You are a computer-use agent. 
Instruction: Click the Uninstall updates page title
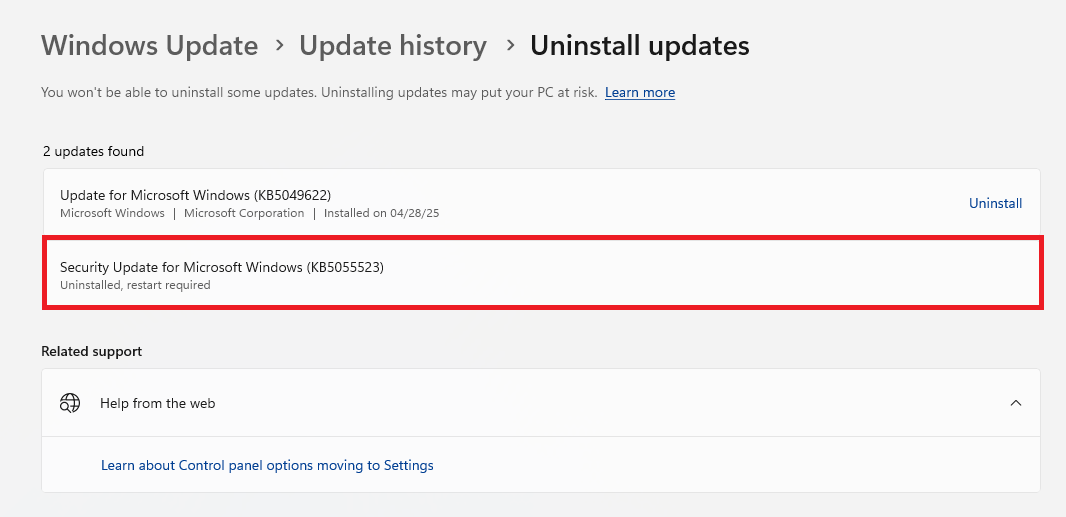point(640,46)
